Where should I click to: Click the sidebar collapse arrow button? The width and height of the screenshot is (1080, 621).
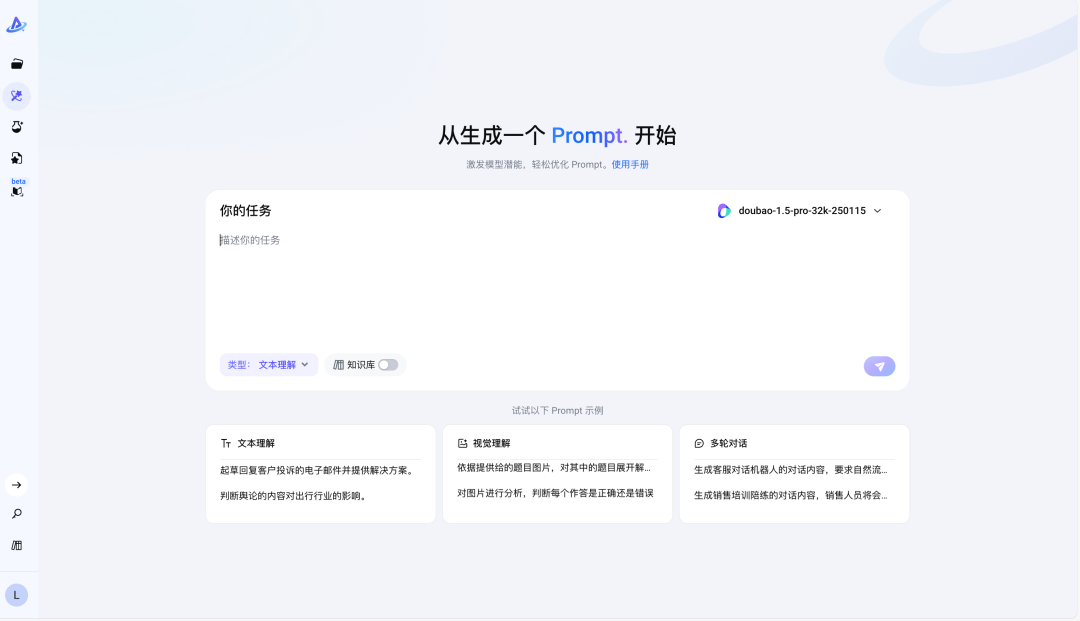point(16,484)
